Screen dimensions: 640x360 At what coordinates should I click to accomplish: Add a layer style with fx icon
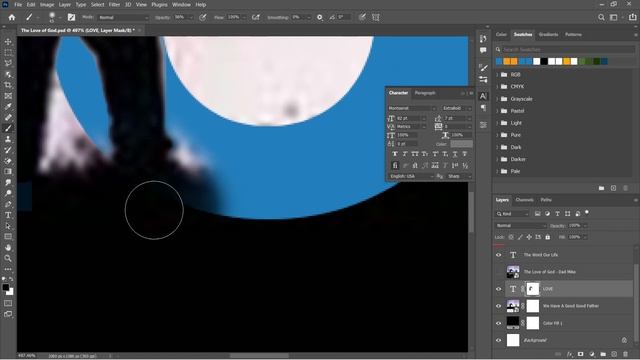pos(570,354)
